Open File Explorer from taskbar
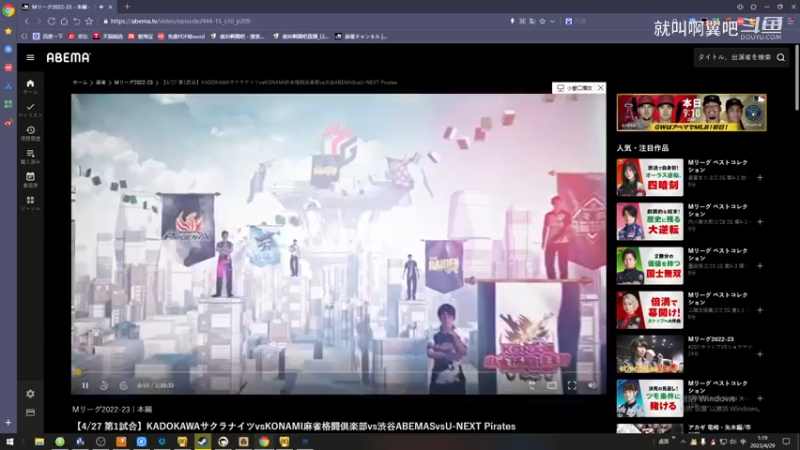Screen dimensions: 800x450 point(39,441)
